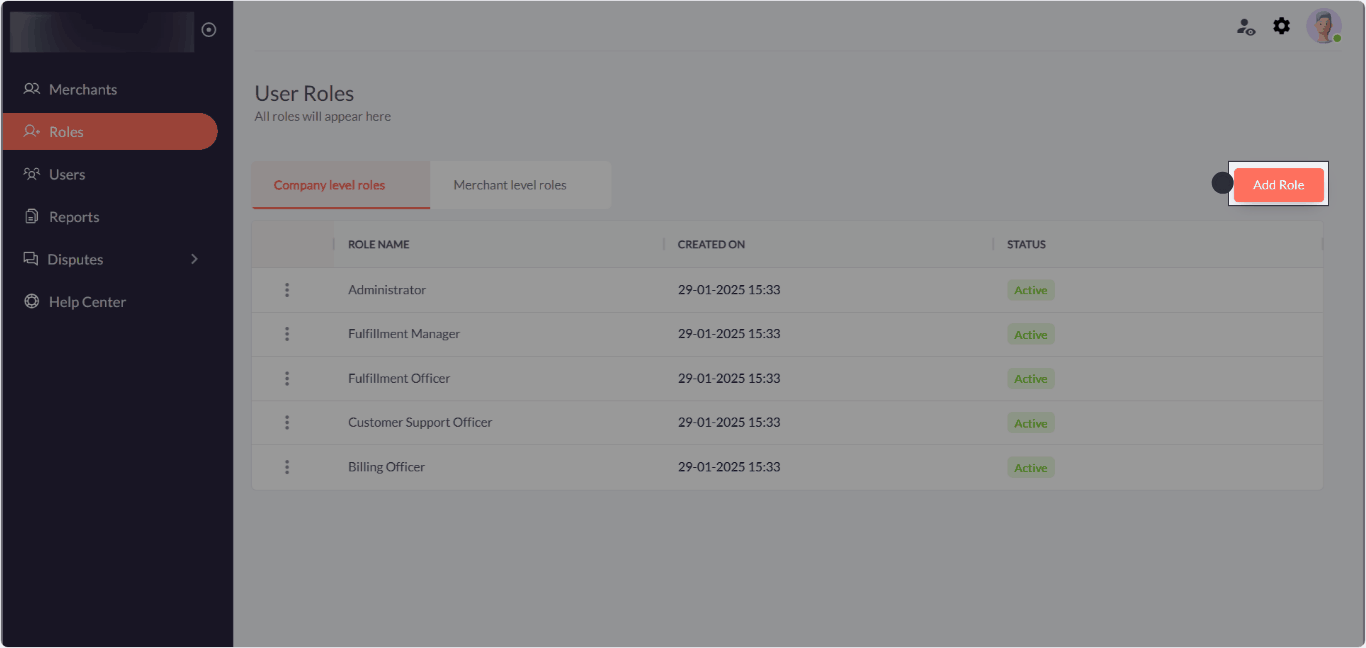Expand the Disputes submenu chevron
The height and width of the screenshot is (648, 1366).
pos(194,259)
